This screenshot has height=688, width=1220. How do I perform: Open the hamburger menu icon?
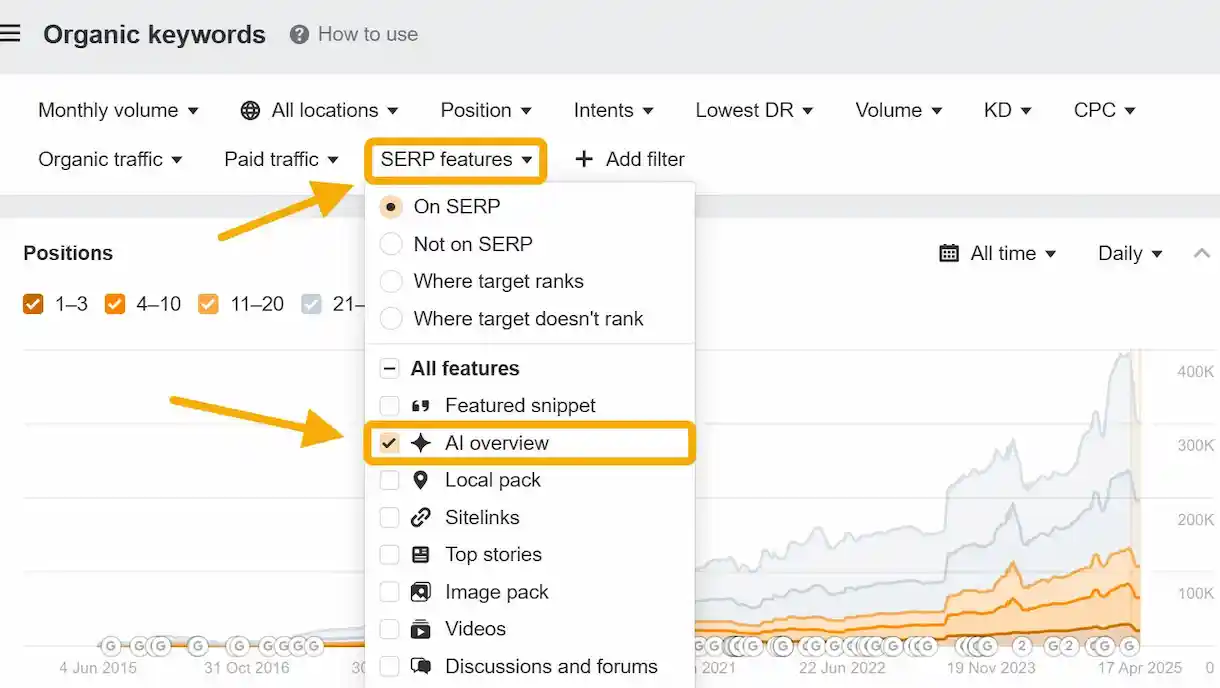click(x=10, y=34)
